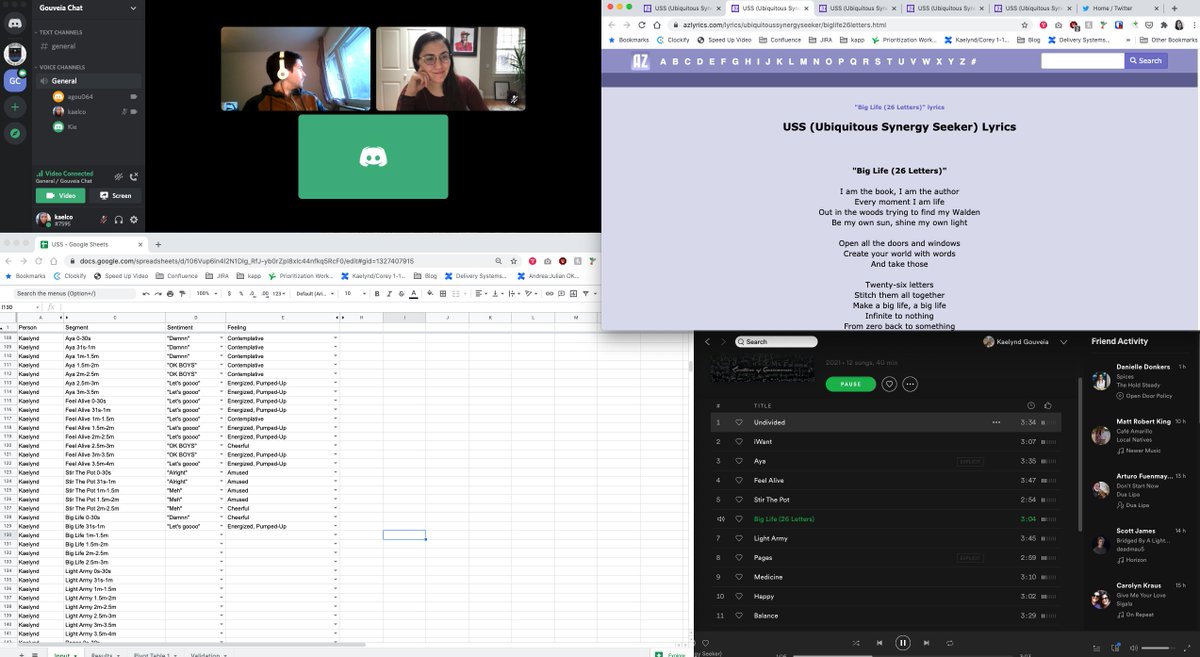Share screen with the Screen button
1200x657 pixels.
tap(116, 195)
